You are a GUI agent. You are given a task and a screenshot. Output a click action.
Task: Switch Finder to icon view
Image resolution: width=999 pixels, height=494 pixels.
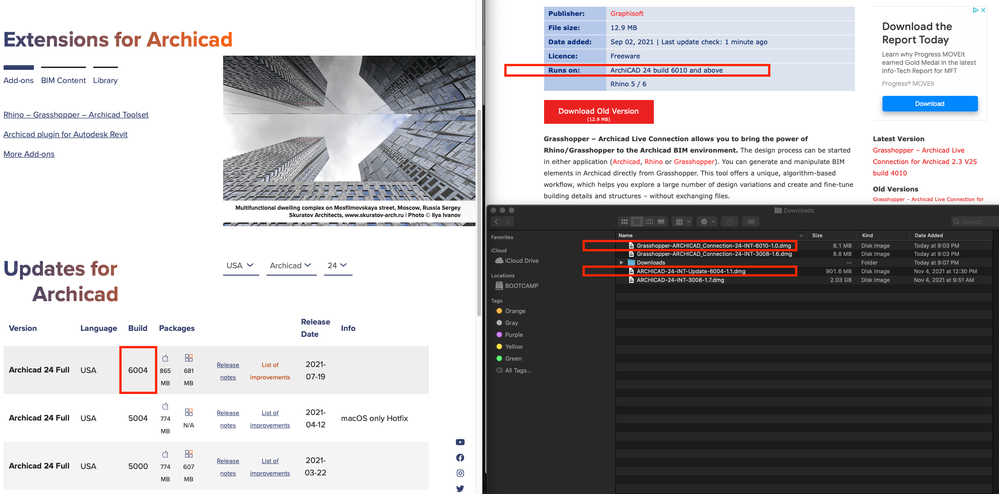(x=624, y=222)
